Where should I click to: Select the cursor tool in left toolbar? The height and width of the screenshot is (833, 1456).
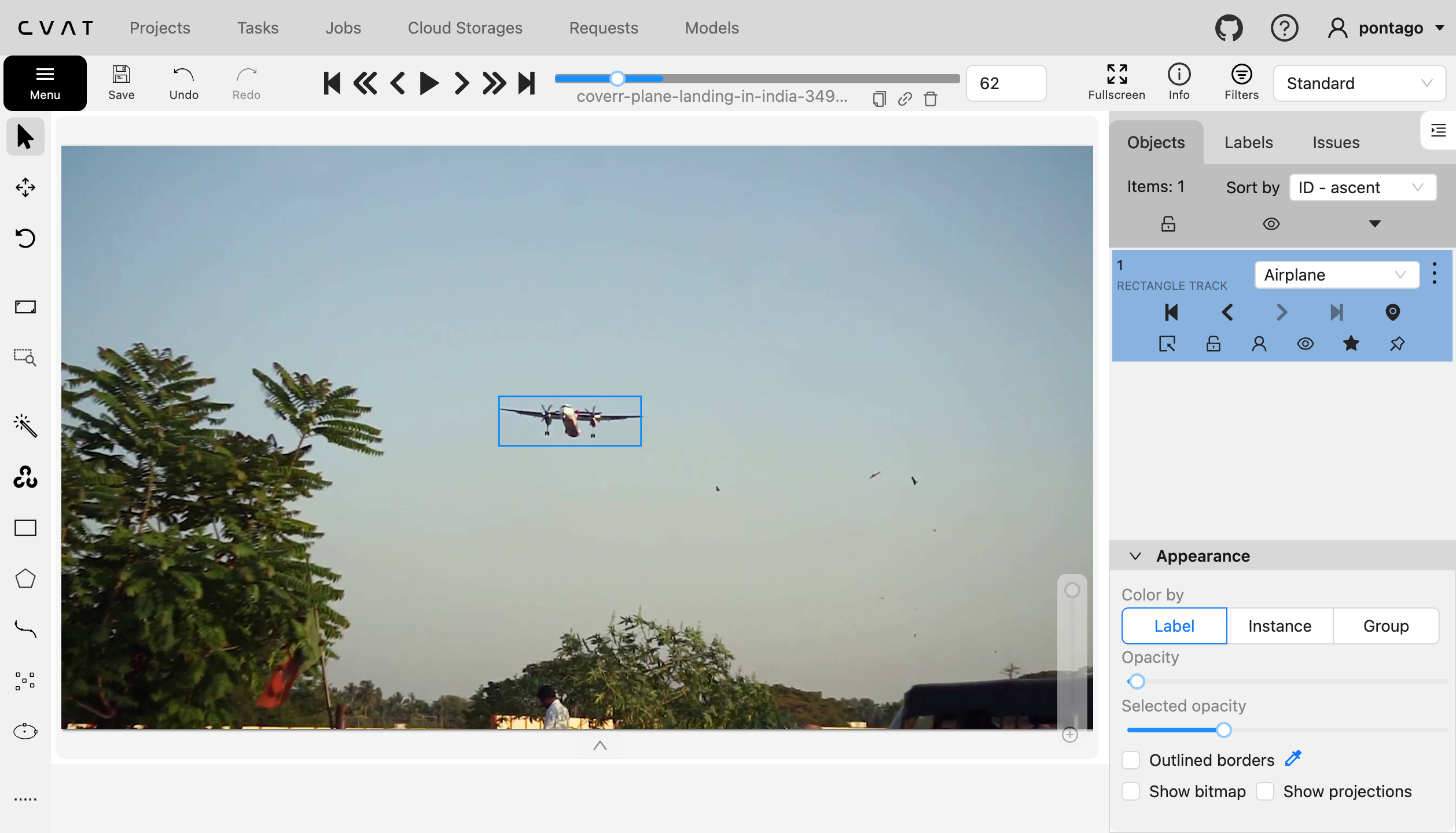coord(25,137)
